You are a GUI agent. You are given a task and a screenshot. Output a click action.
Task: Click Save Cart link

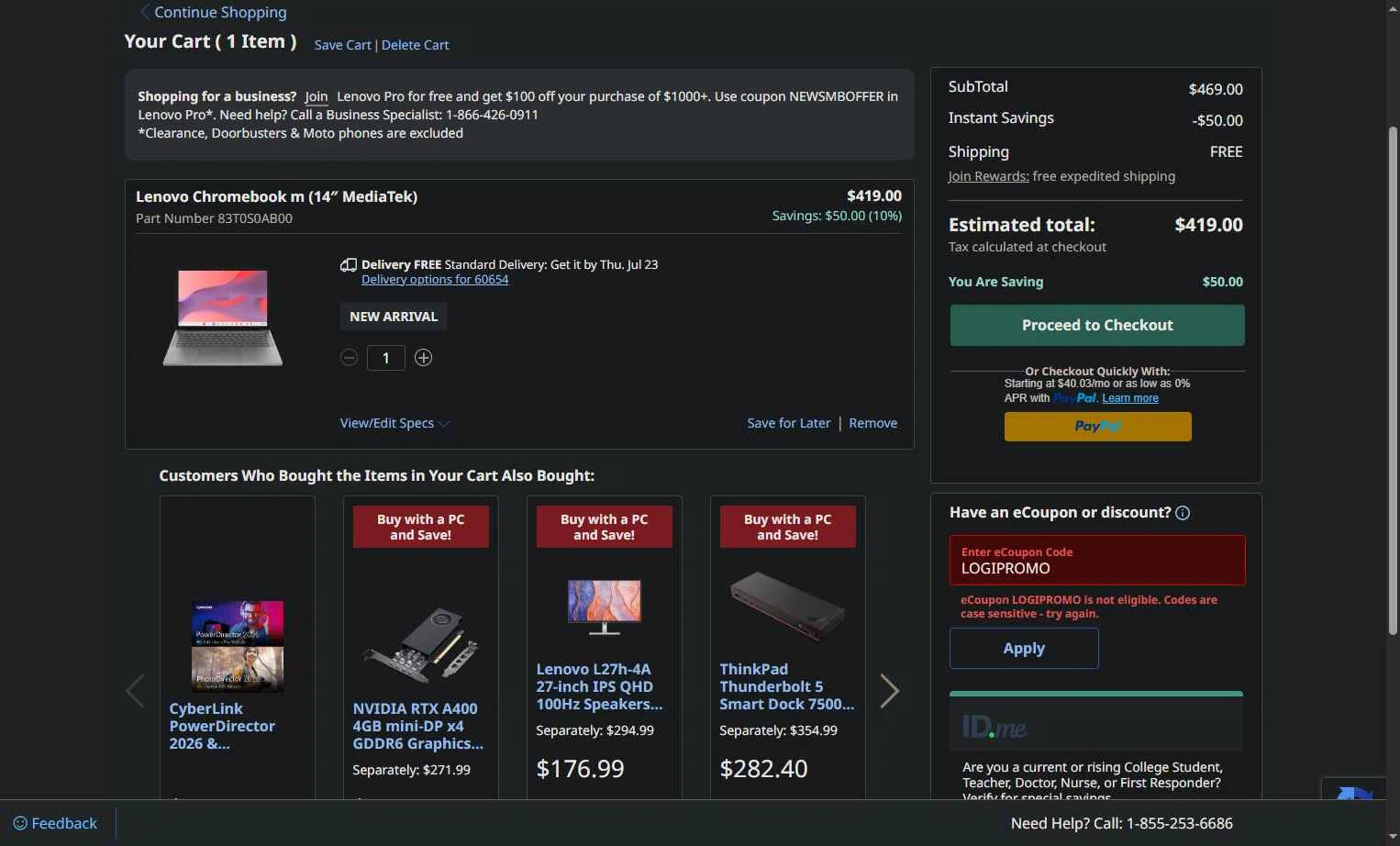tap(342, 45)
